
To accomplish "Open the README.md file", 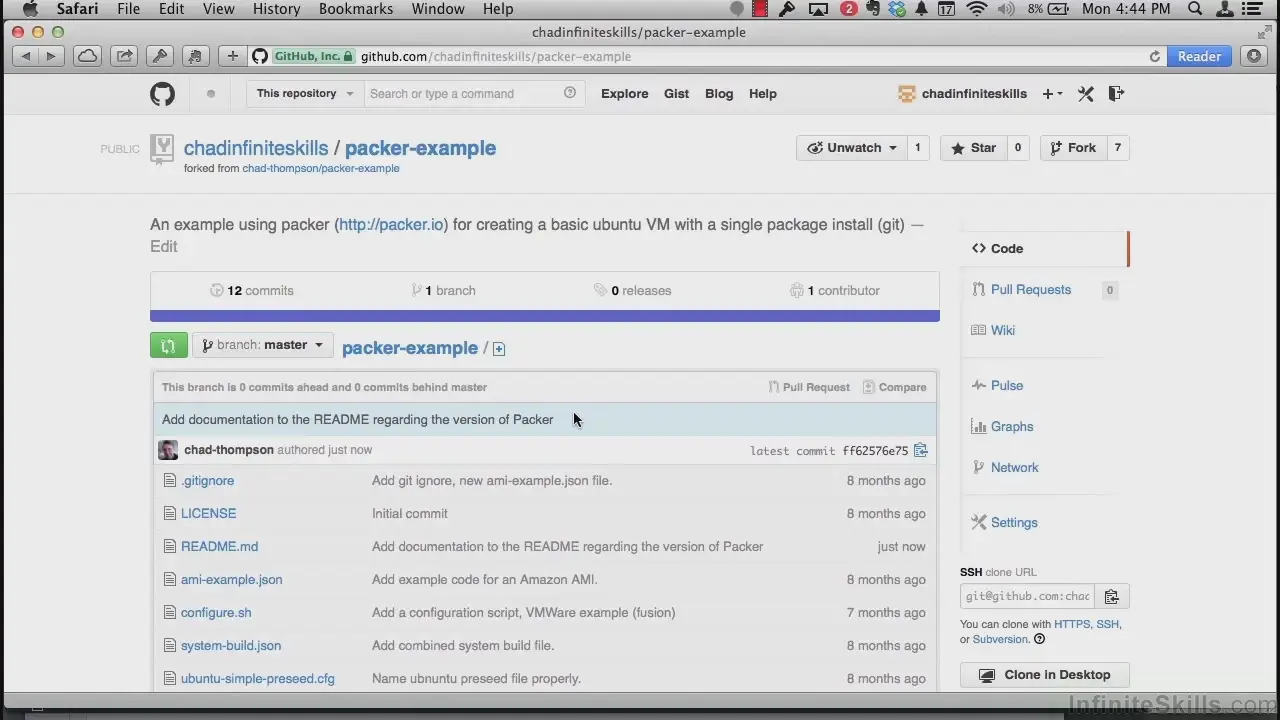I will coord(219,547).
